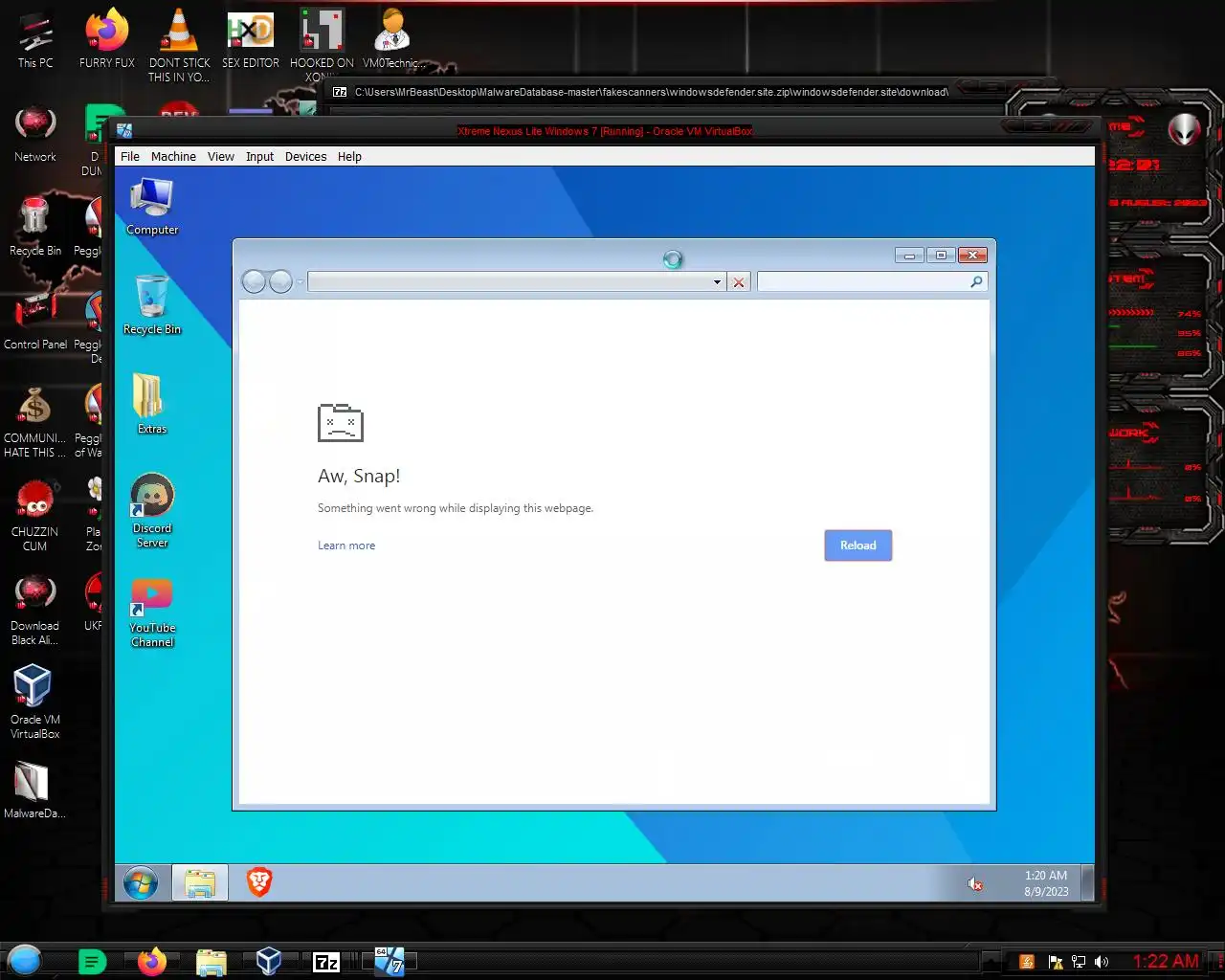Click the host volume tray icon
The height and width of the screenshot is (980, 1225).
tap(1102, 962)
